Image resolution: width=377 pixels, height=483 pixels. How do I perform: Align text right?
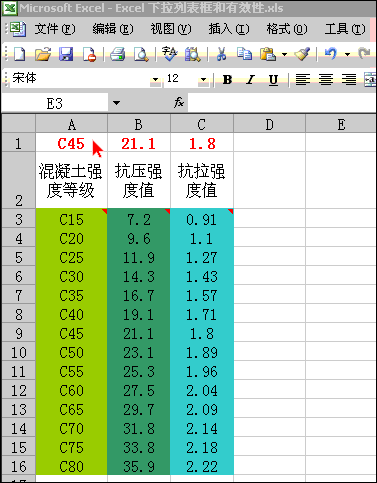click(349, 79)
